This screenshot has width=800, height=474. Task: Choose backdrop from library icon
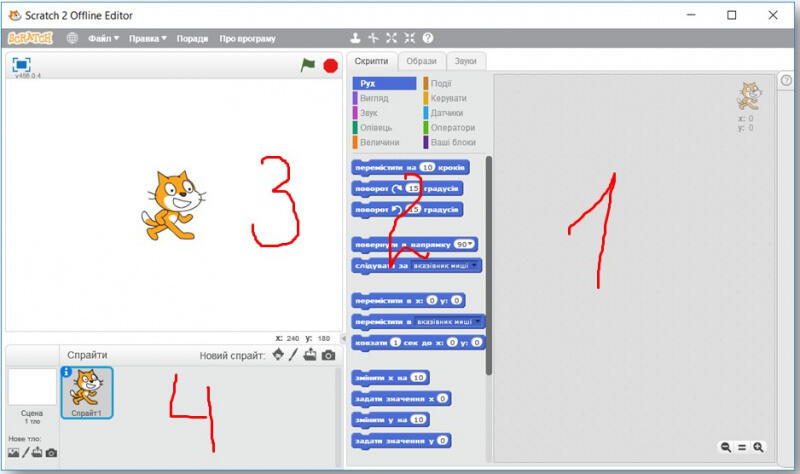pos(13,453)
